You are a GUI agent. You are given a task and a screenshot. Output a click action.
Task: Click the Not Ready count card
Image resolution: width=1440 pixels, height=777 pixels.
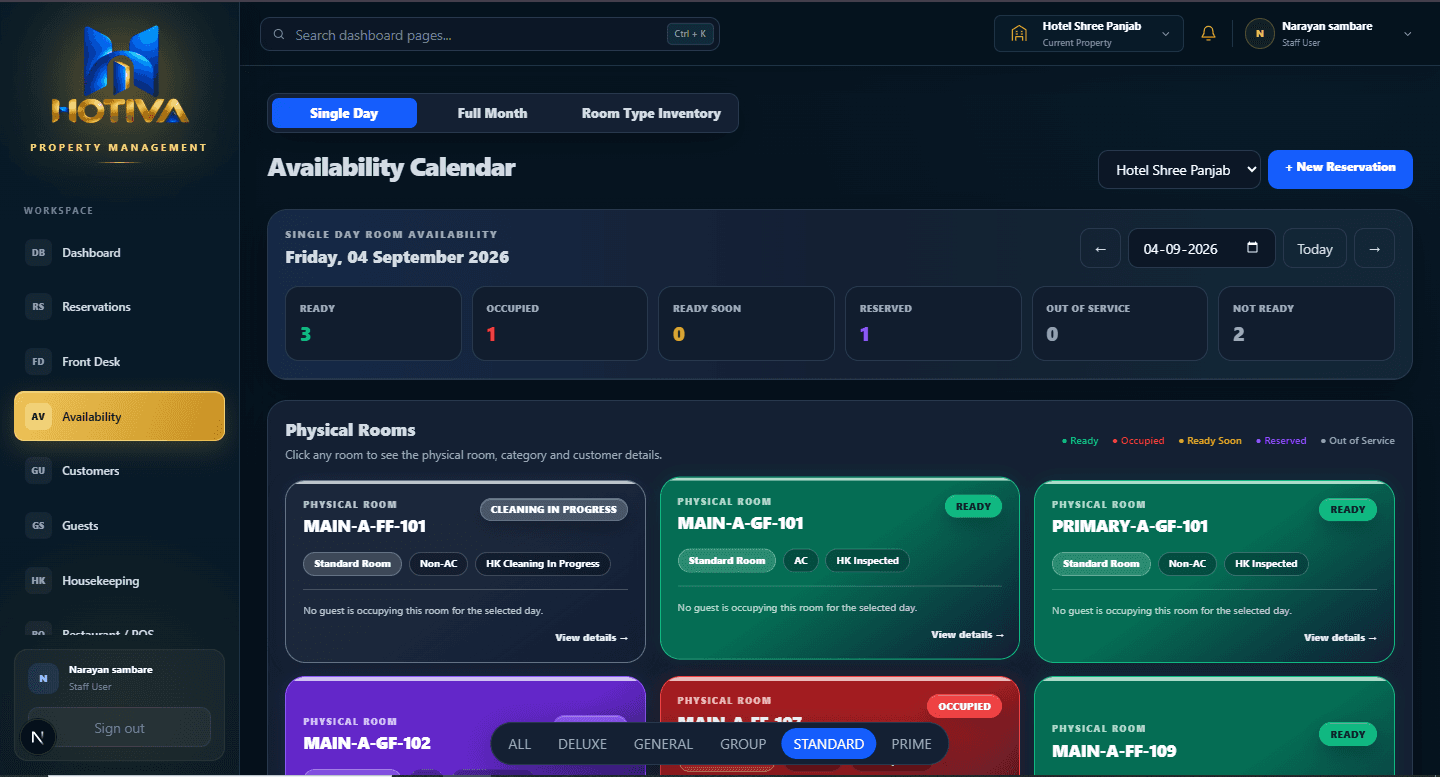pos(1306,324)
